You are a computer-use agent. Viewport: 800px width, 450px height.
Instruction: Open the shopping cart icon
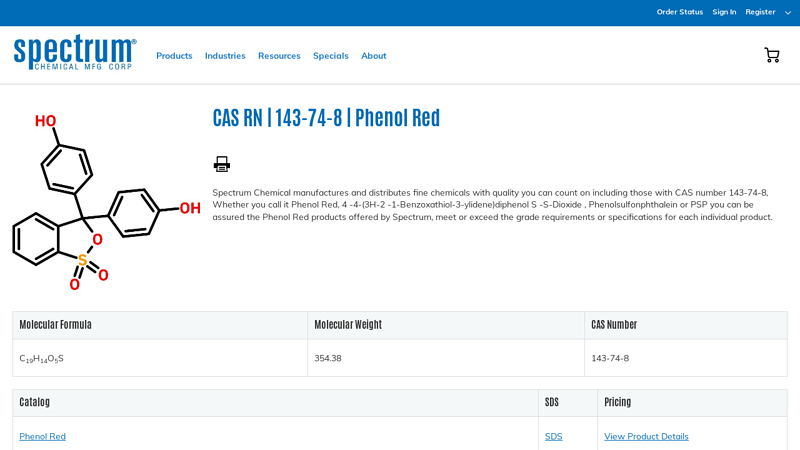pos(771,55)
